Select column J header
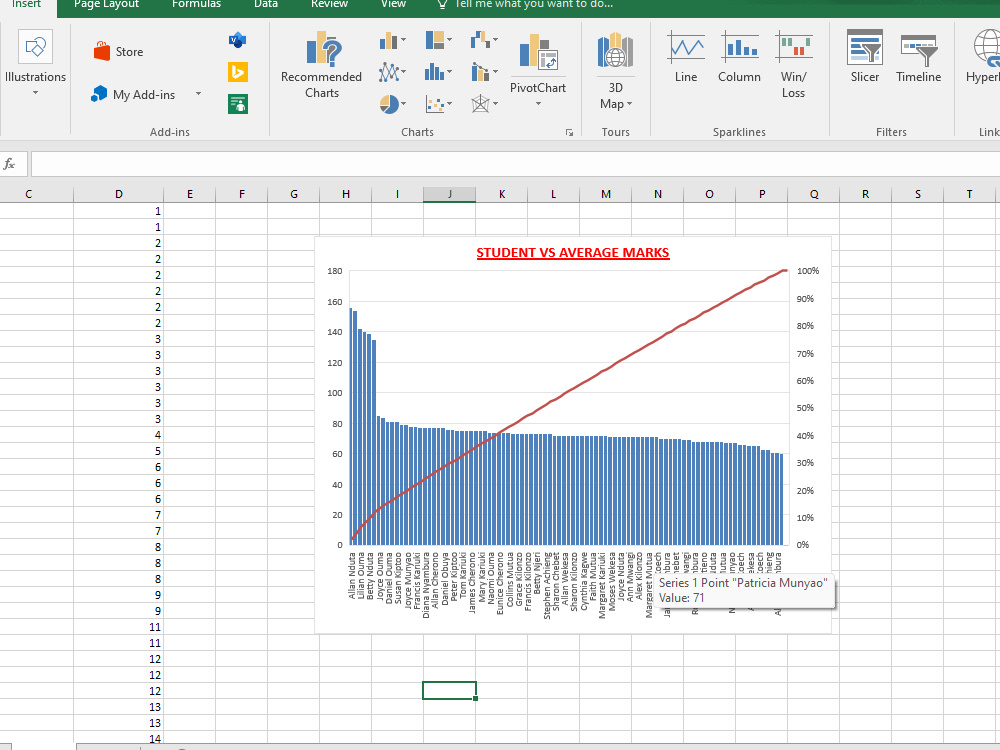Screen dimensions: 1000x750 click(x=450, y=194)
